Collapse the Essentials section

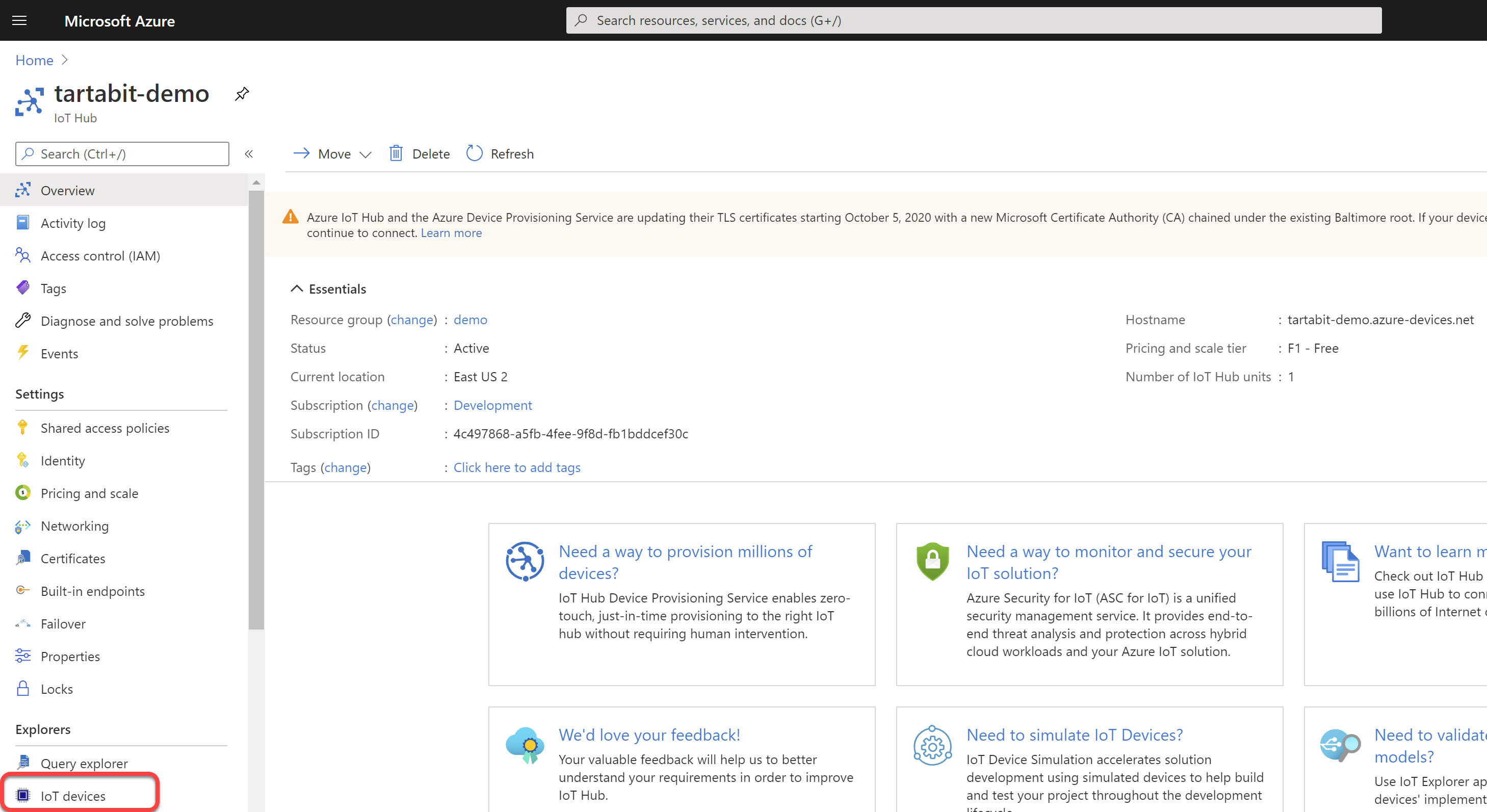(297, 289)
